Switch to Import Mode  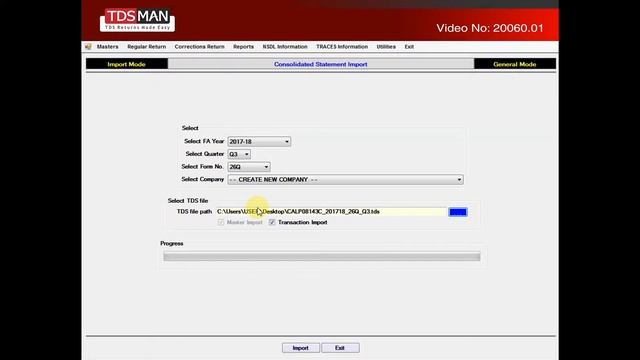(x=127, y=64)
